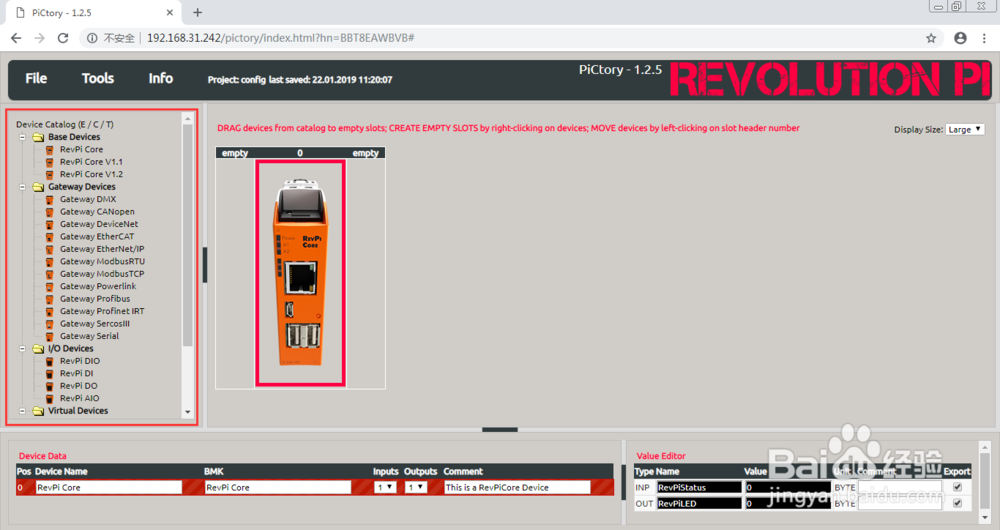Viewport: 1000px width, 530px height.
Task: Click the left empty slot label
Action: coord(235,153)
